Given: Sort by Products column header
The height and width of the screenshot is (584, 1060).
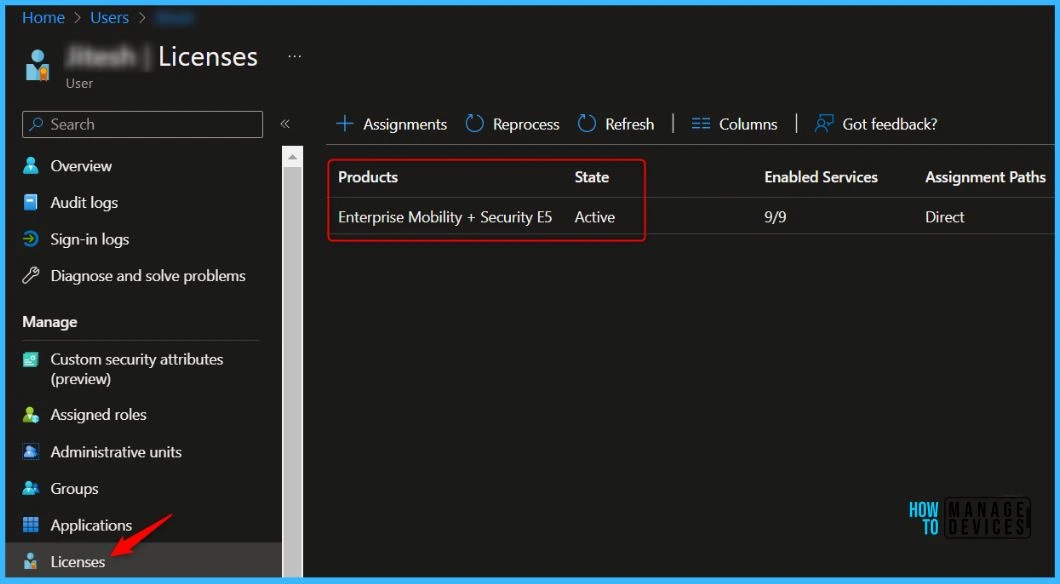Looking at the screenshot, I should pyautogui.click(x=368, y=177).
